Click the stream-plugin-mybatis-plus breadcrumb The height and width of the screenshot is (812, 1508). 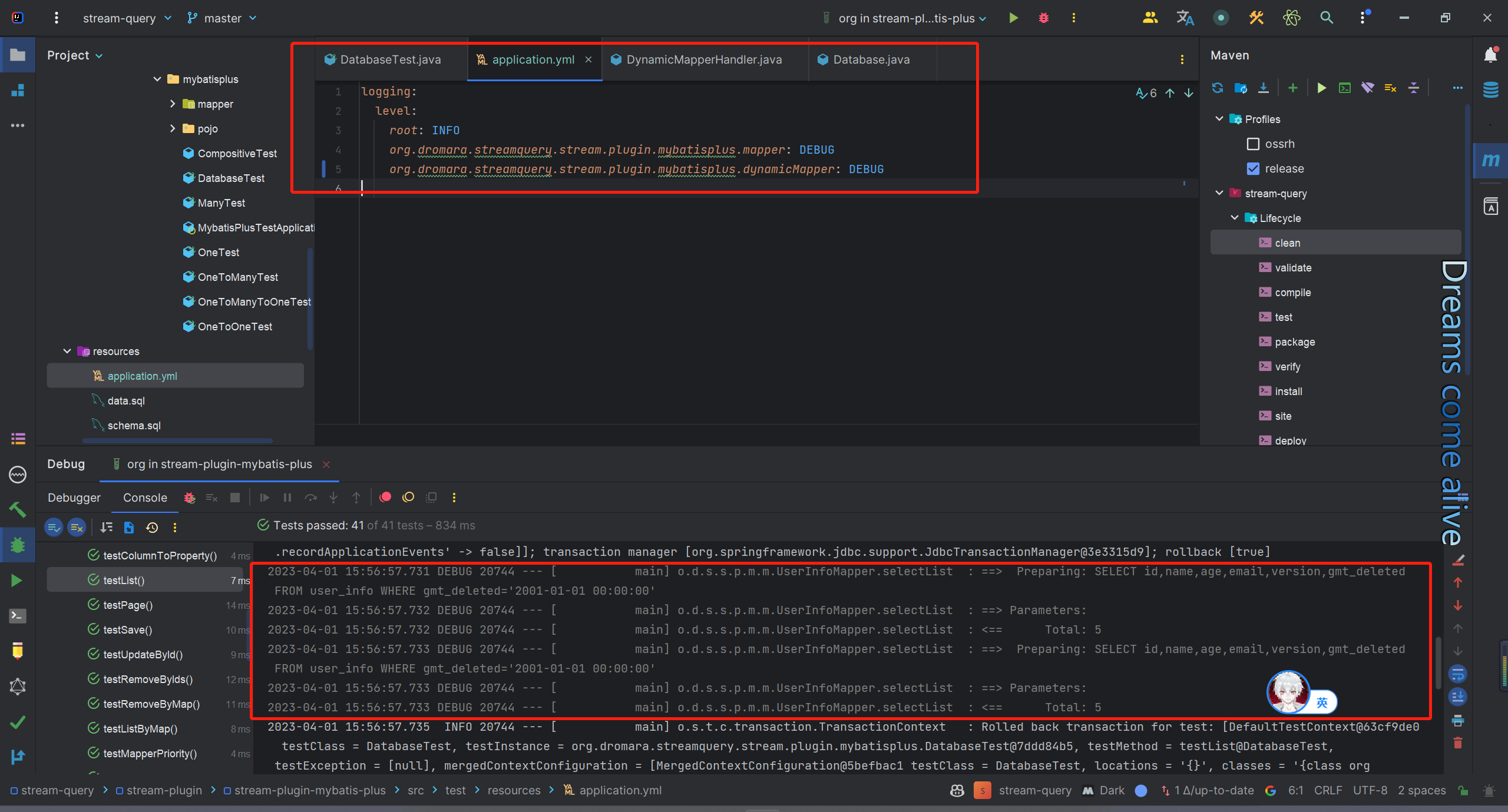tap(309, 790)
